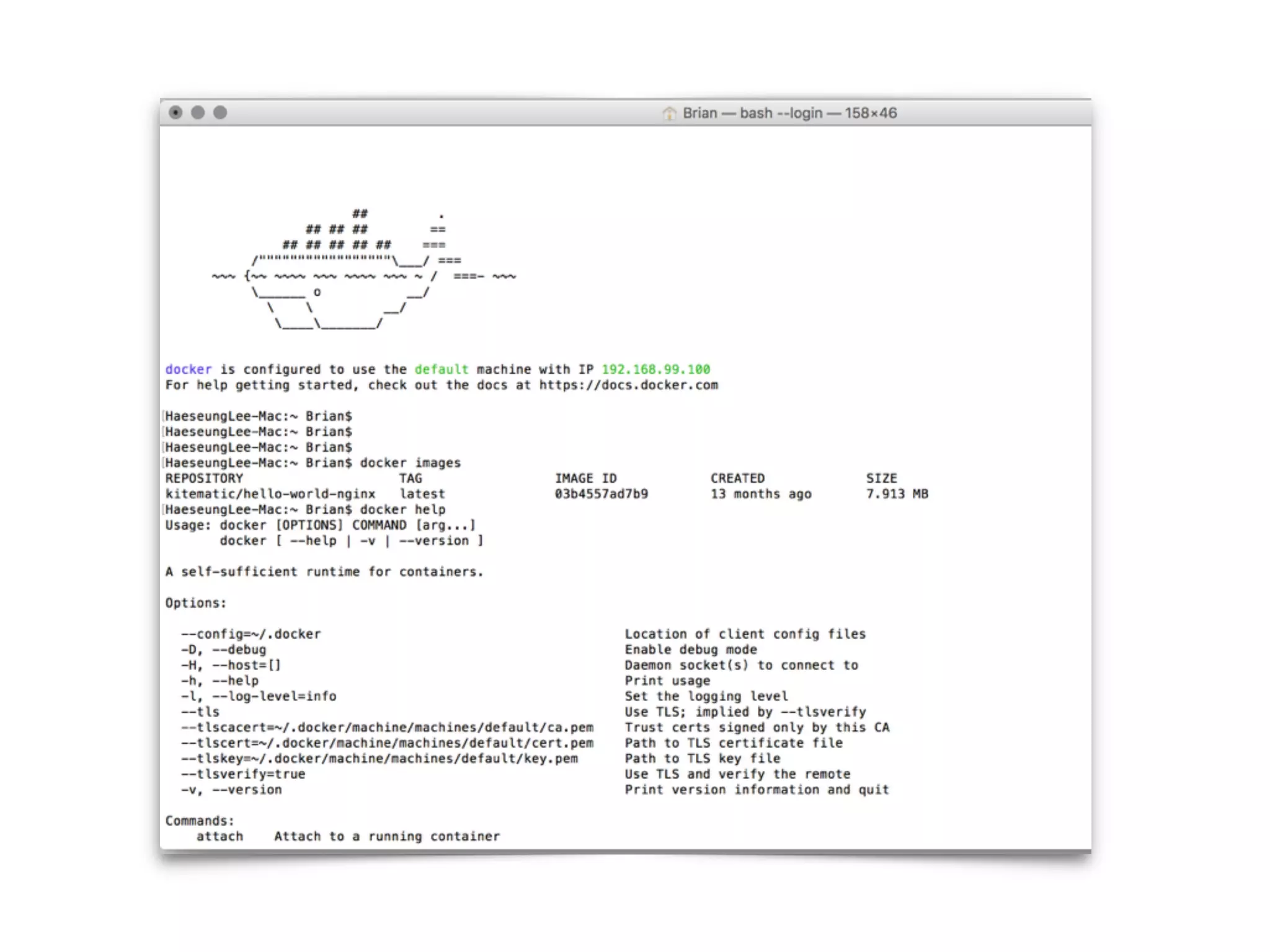The height and width of the screenshot is (952, 1270).
Task: Click the minimize window button
Action: click(198, 112)
